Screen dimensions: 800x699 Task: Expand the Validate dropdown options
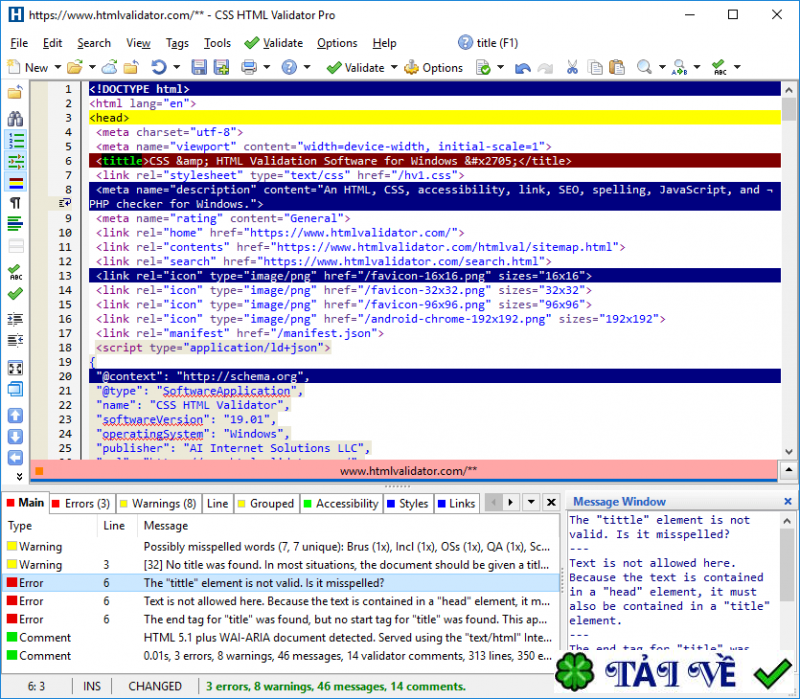[x=393, y=67]
